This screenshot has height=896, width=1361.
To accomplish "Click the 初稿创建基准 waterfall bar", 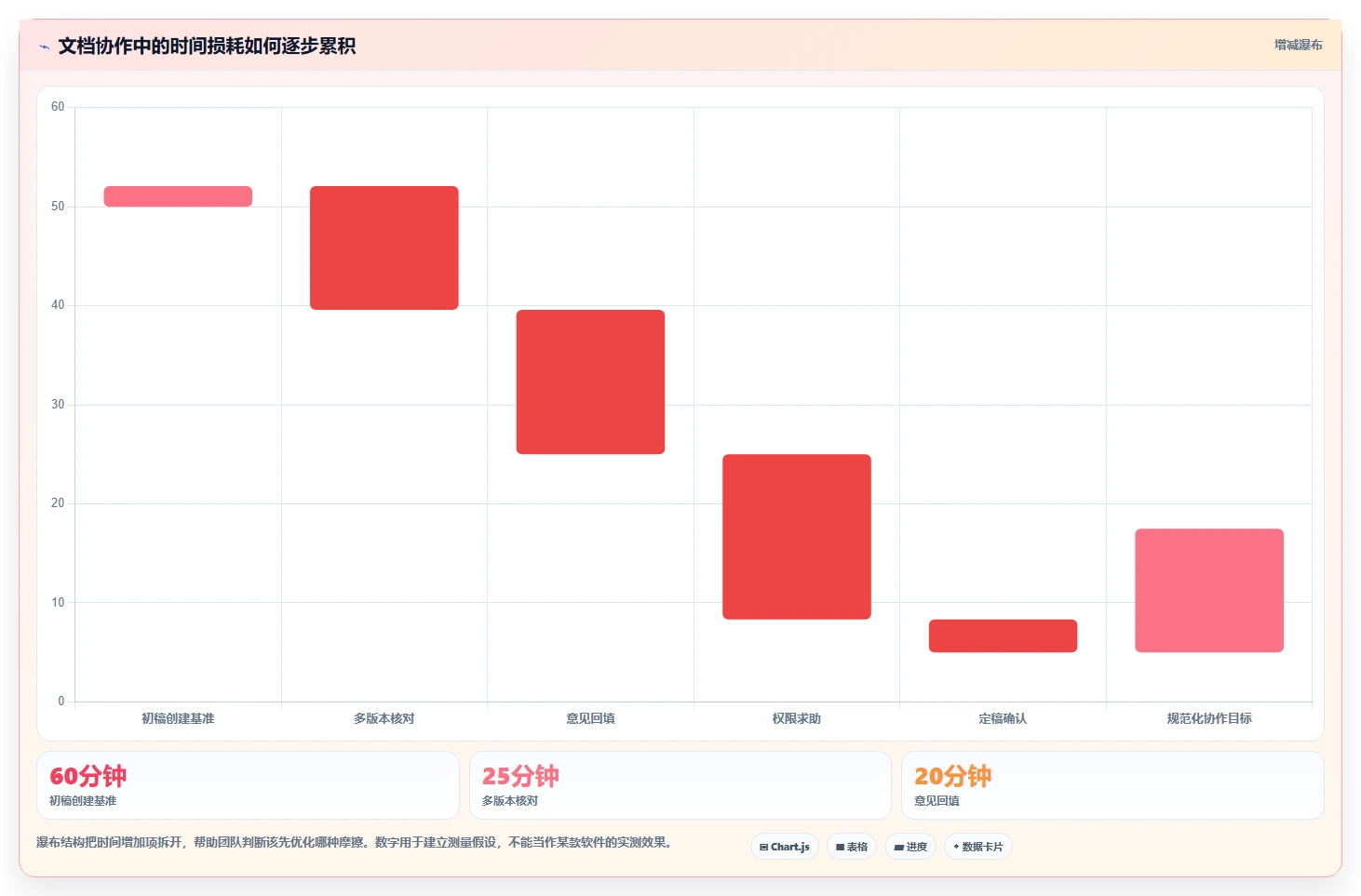I will pos(178,196).
